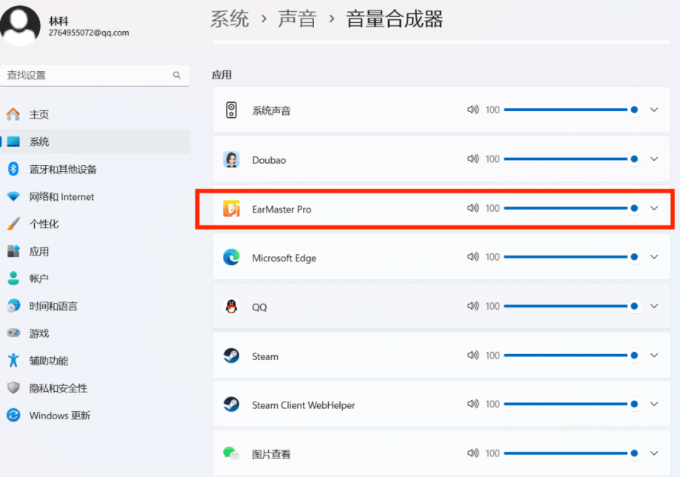Mute Doubao using its speaker icon
The image size is (680, 477).
pos(473,159)
